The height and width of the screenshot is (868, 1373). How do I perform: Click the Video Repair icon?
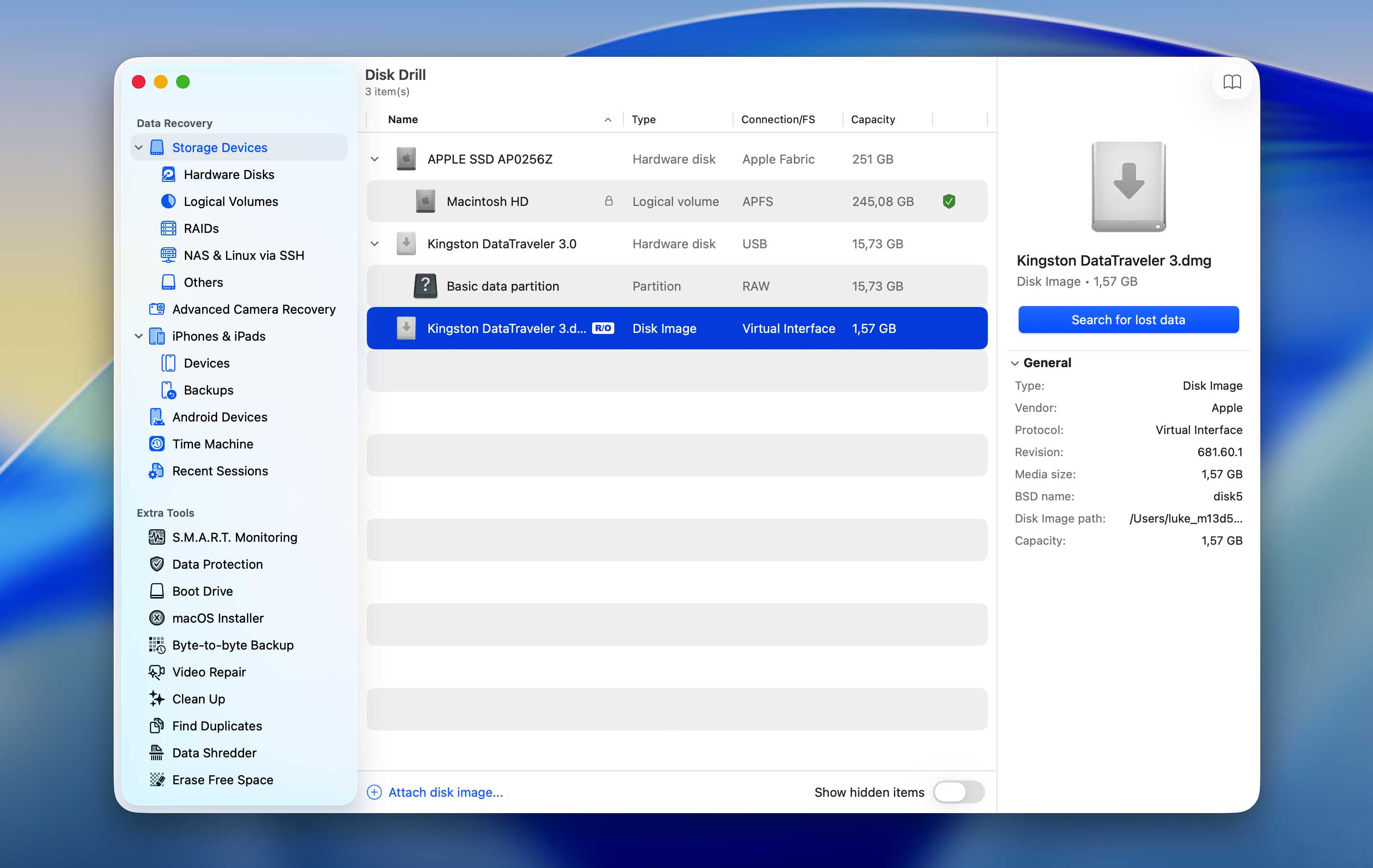[157, 672]
